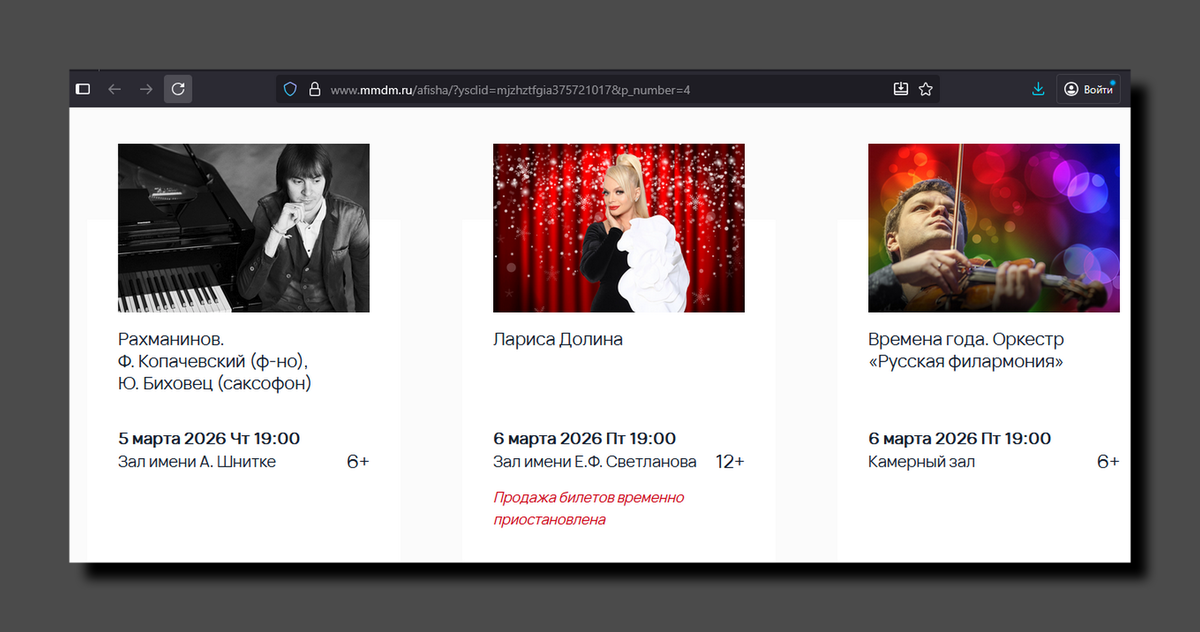Click the 12+ age rating badge
Viewport: 1200px width, 632px height.
coord(731,461)
